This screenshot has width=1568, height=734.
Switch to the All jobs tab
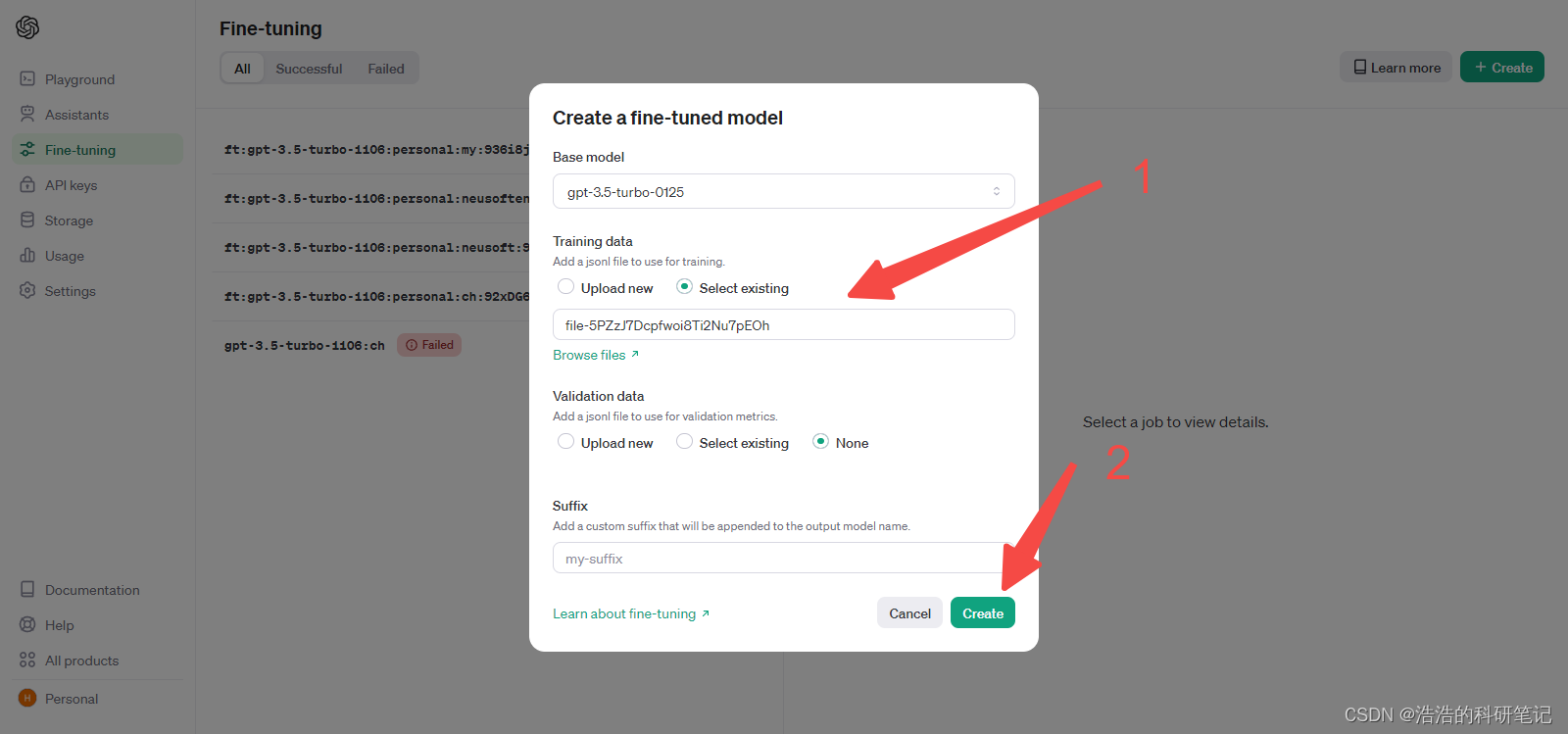click(242, 69)
